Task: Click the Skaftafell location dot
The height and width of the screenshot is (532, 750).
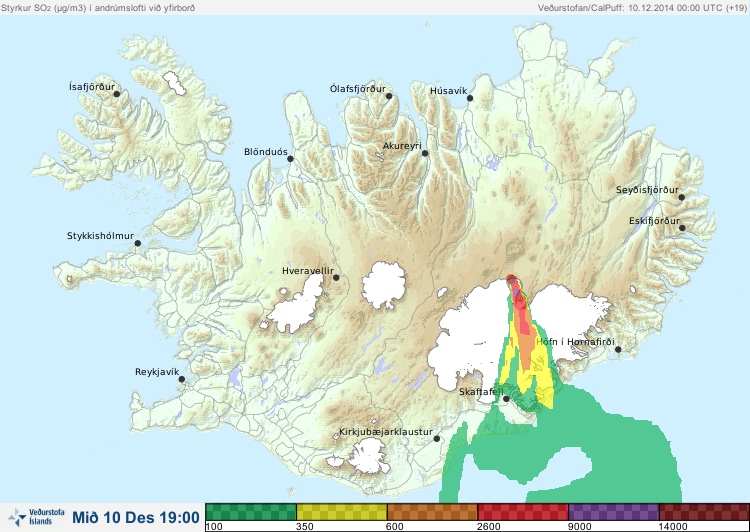Action: 506,399
